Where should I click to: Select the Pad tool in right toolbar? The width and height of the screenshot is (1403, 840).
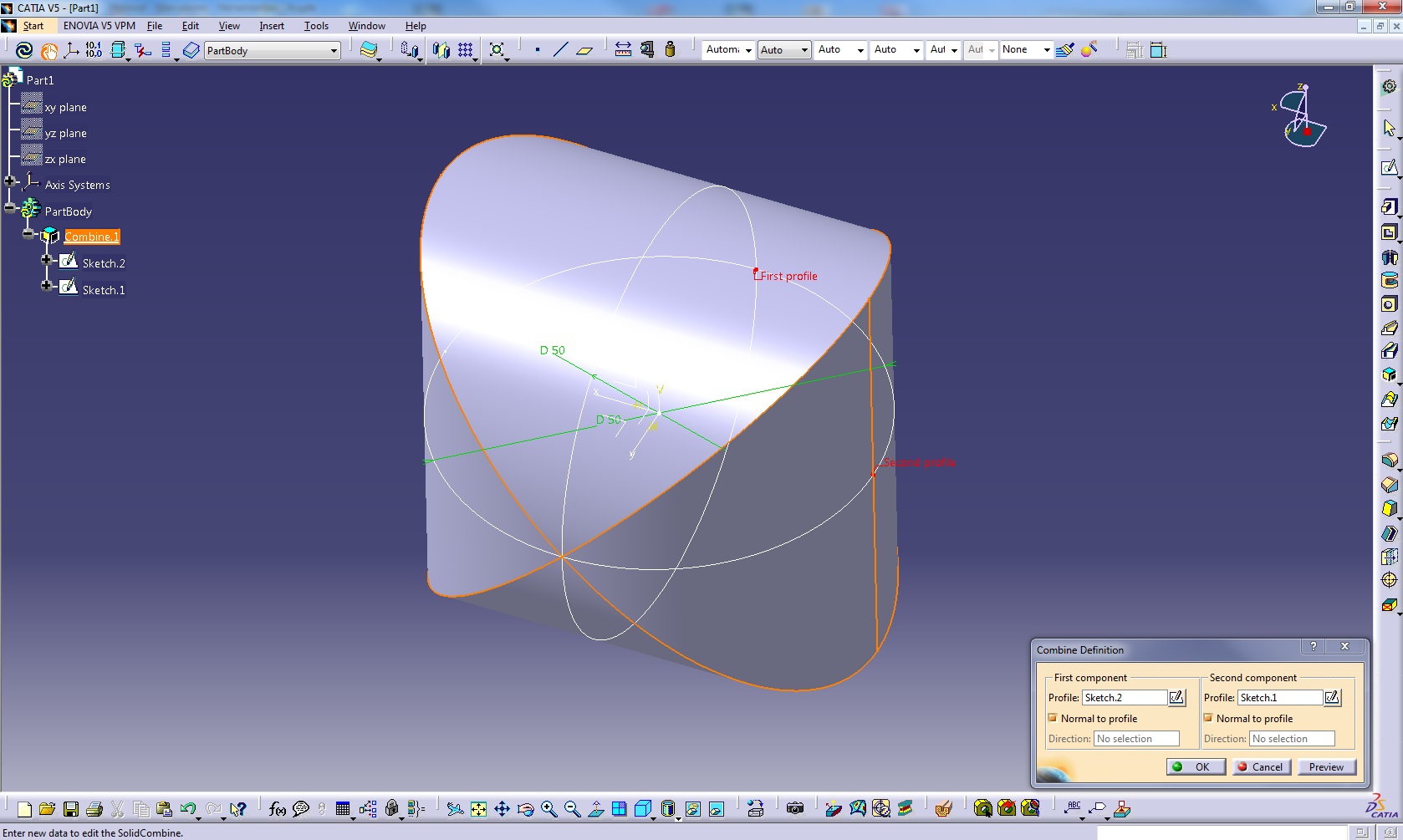click(x=1389, y=206)
